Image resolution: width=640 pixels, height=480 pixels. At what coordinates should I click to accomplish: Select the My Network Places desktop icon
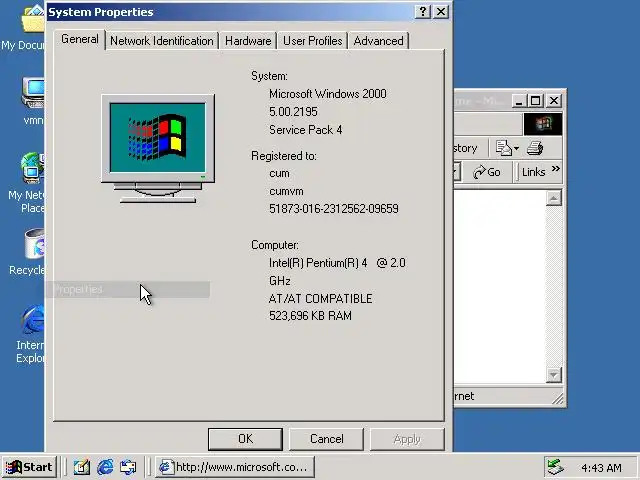tap(27, 183)
